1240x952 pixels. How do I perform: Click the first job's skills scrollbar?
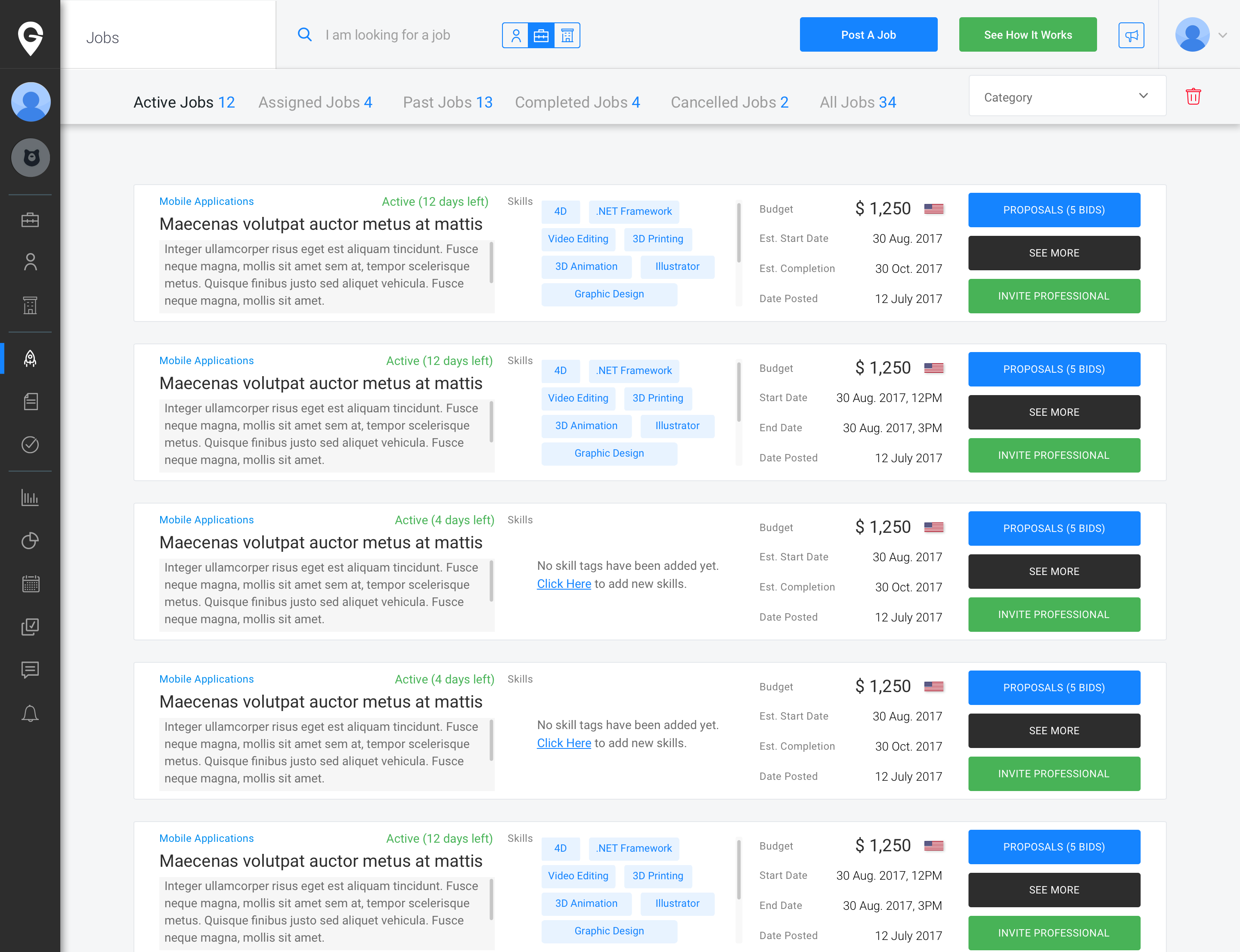(739, 233)
